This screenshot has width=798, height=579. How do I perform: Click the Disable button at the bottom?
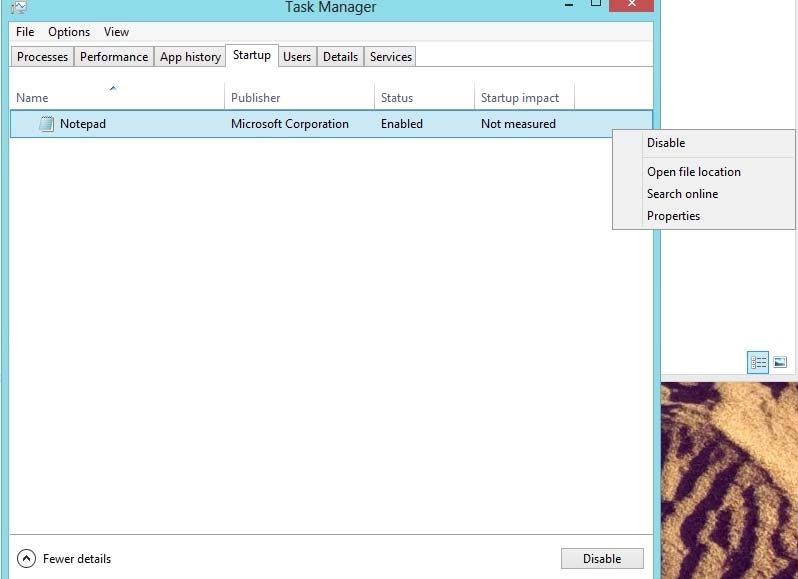602,559
